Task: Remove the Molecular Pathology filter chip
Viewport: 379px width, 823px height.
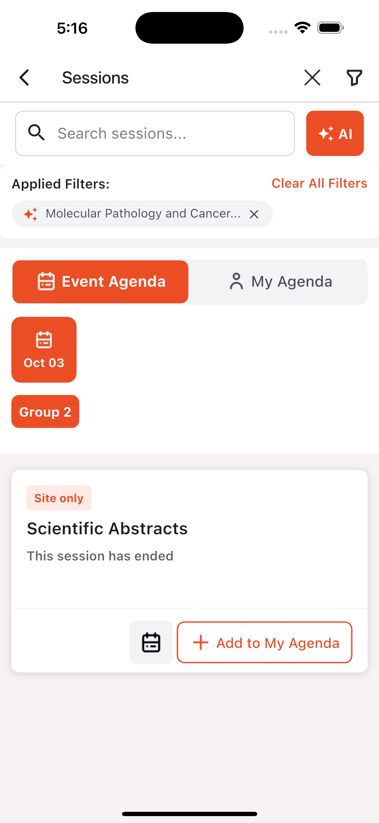Action: (254, 214)
